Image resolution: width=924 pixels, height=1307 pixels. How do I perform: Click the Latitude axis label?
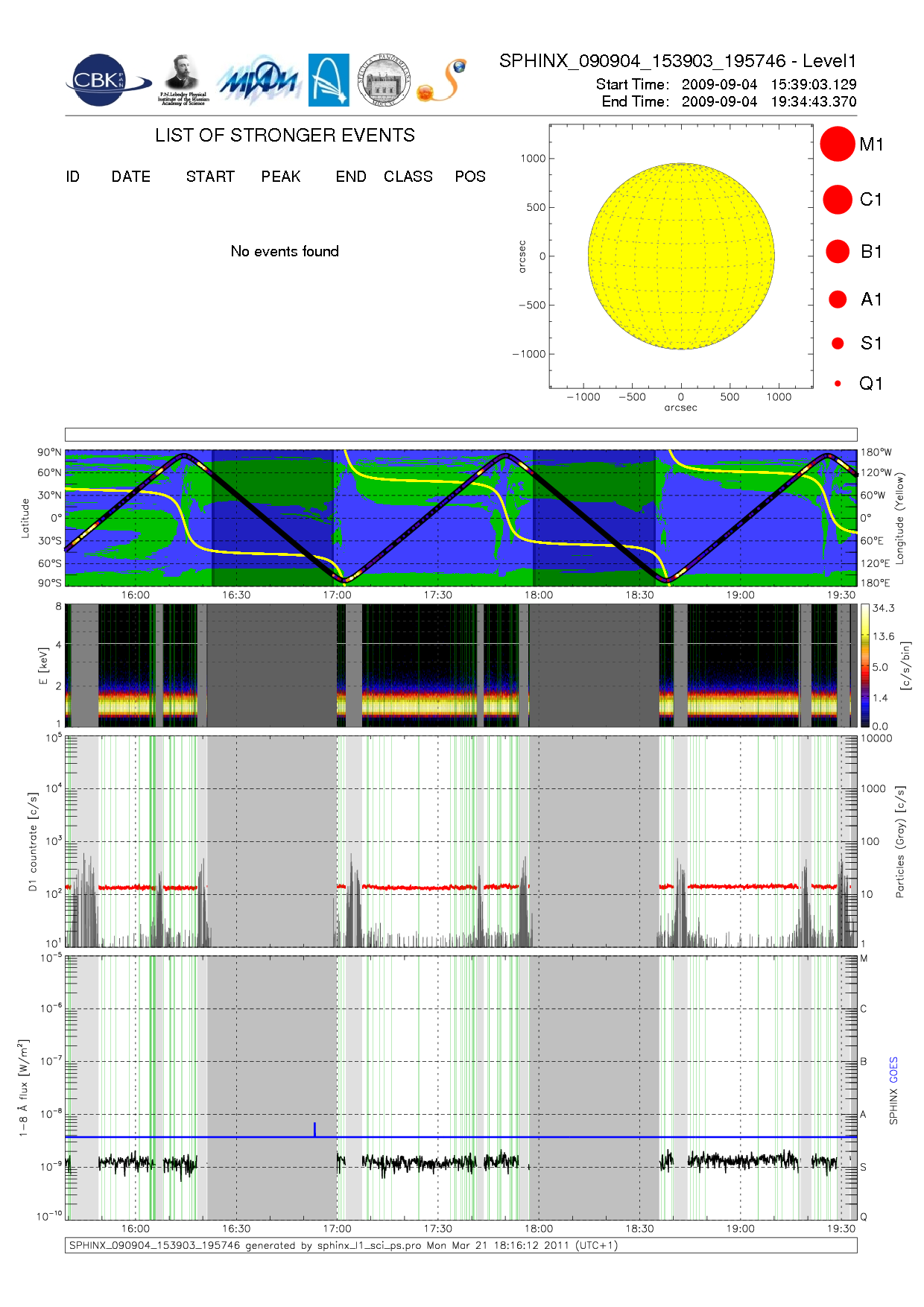pos(25,518)
